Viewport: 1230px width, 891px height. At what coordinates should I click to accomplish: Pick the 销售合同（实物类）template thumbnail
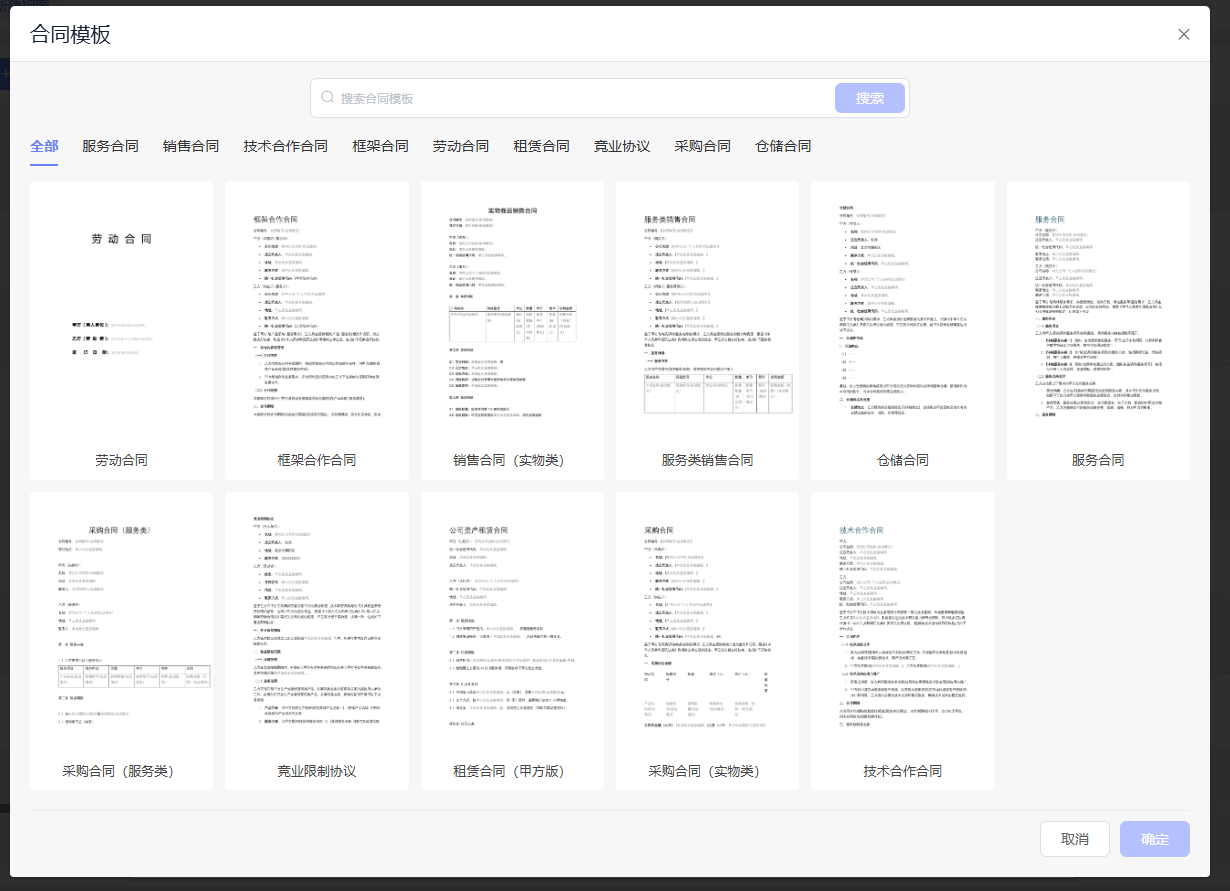point(512,315)
